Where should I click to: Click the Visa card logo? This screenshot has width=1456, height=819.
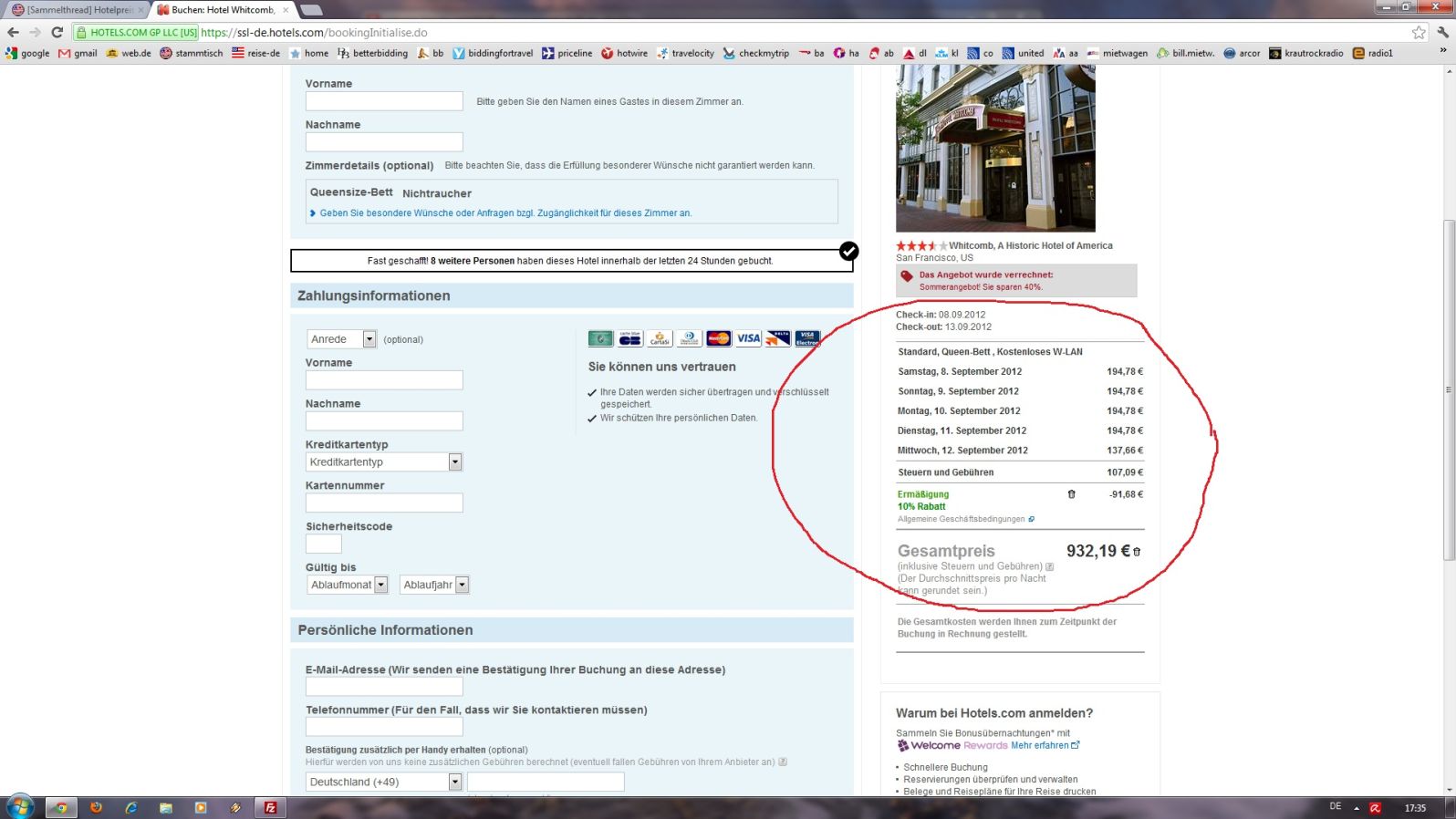pos(748,338)
